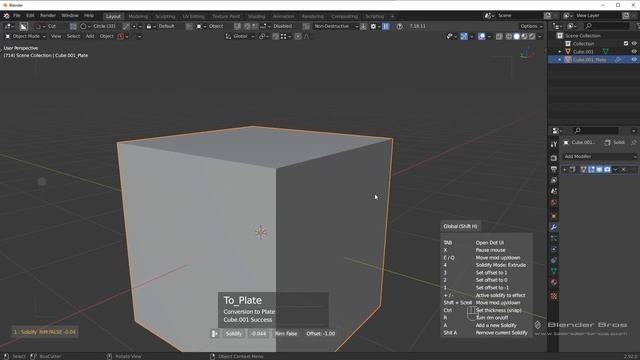
Task: Switch to the Sculpting workspace tab
Action: click(165, 16)
